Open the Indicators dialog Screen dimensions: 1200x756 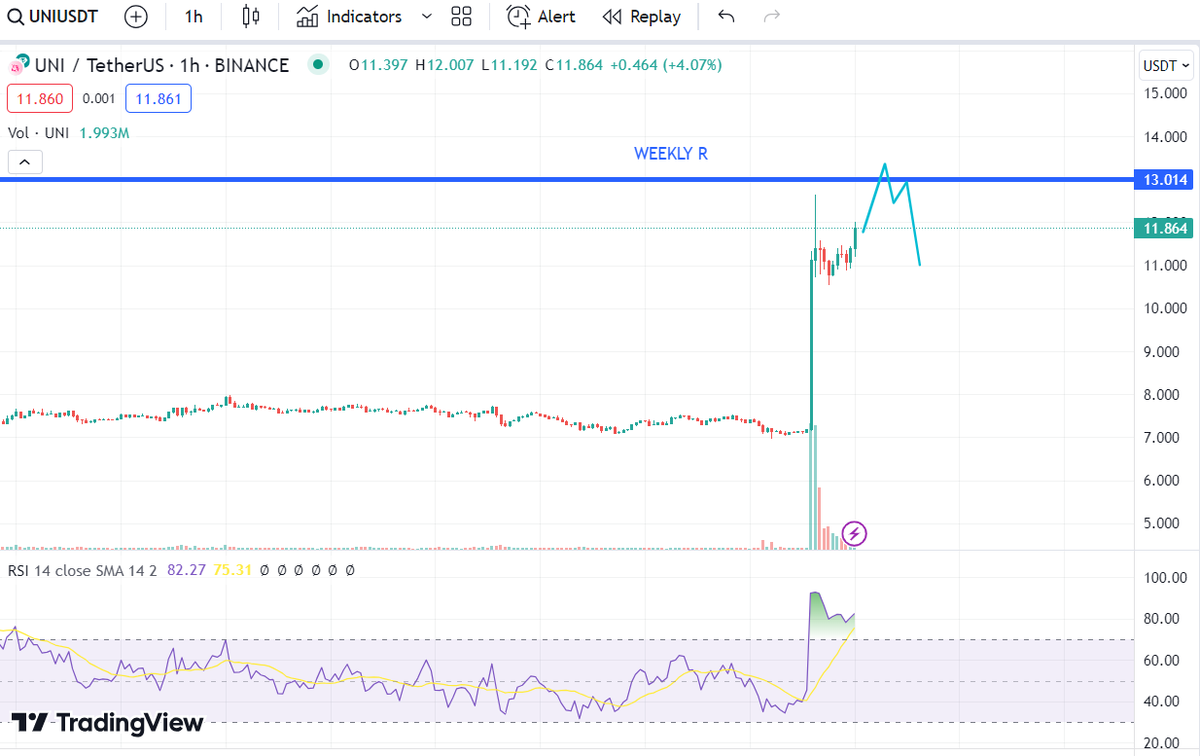pos(350,16)
